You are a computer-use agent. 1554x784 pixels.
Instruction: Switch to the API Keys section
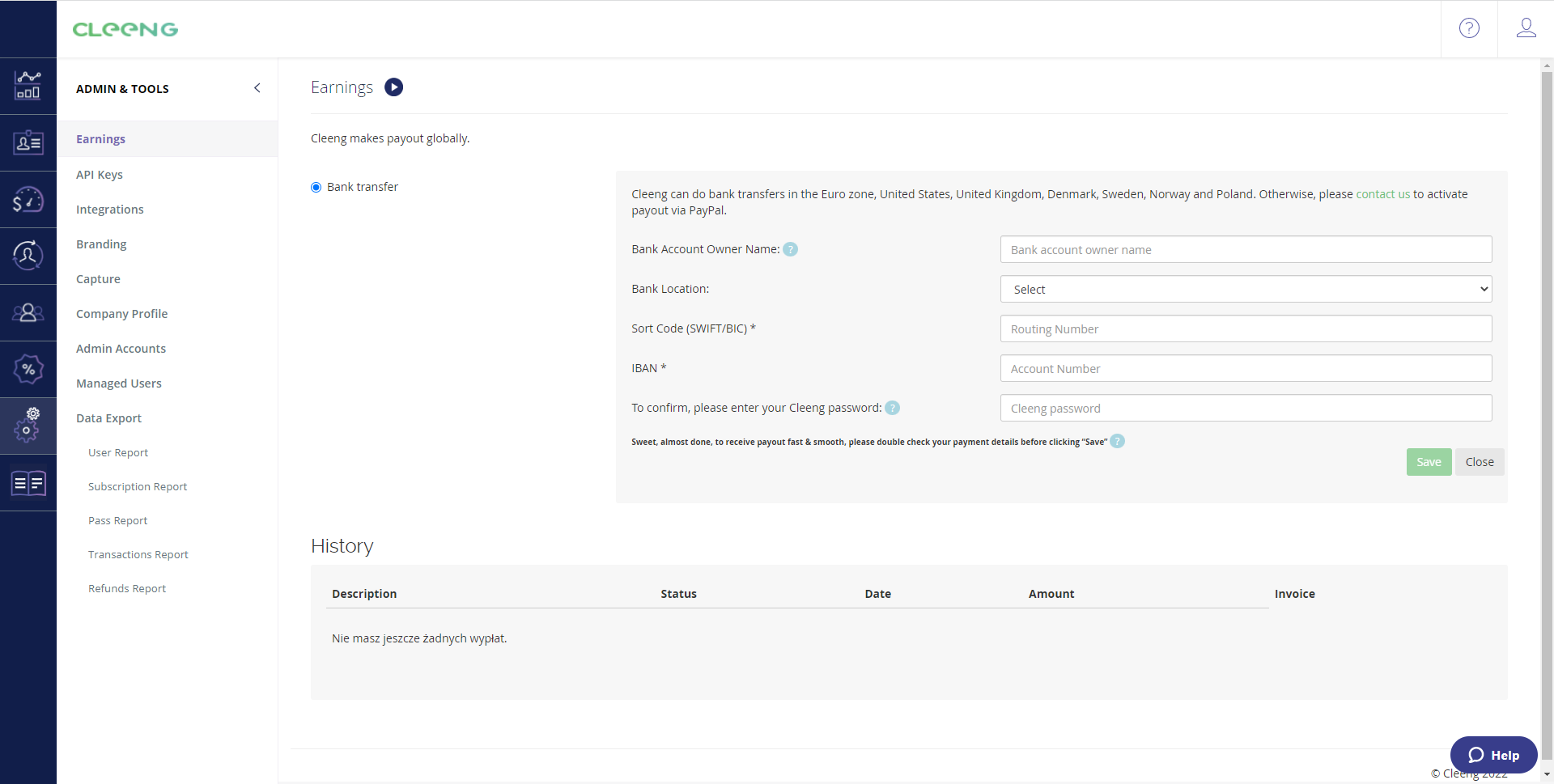[x=100, y=174]
